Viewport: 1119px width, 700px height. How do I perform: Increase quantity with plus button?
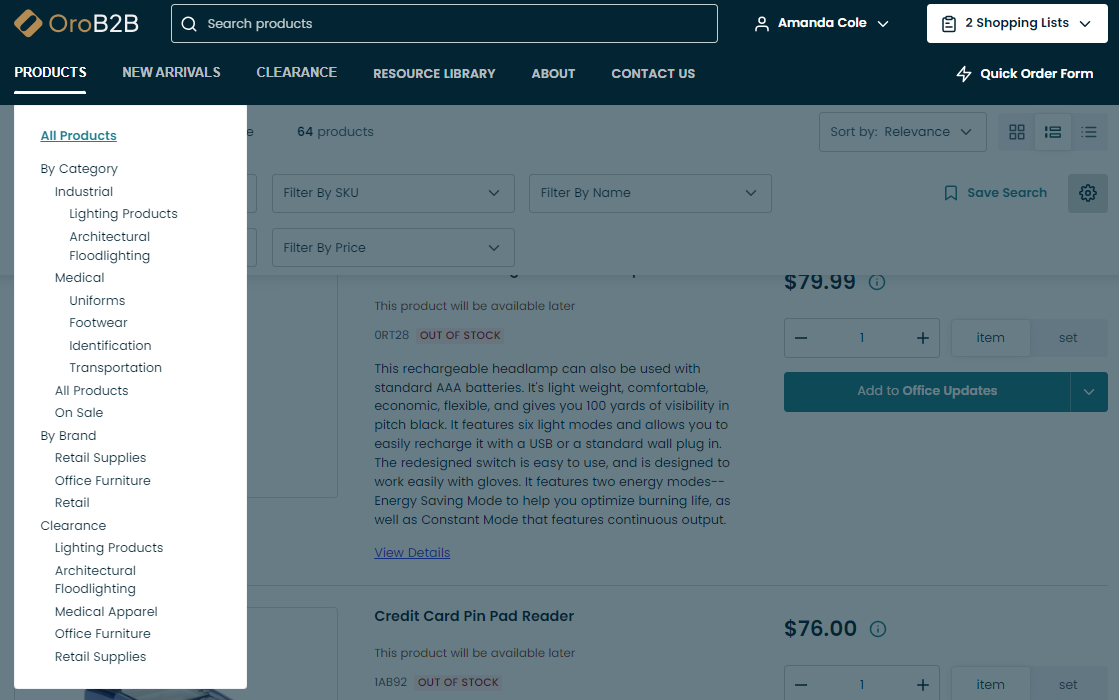(923, 338)
